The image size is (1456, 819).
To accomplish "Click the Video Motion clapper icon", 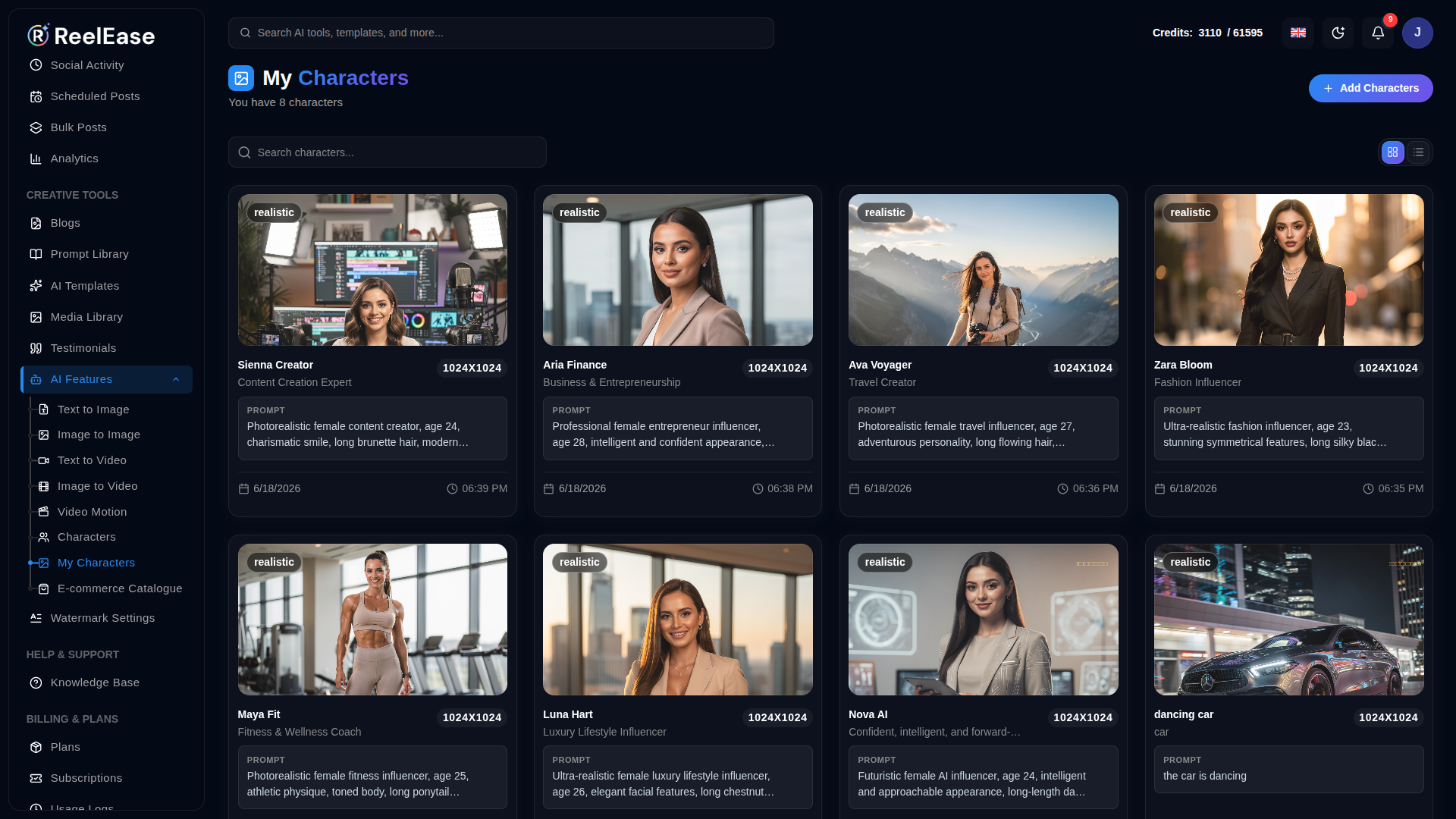I will pyautogui.click(x=43, y=512).
